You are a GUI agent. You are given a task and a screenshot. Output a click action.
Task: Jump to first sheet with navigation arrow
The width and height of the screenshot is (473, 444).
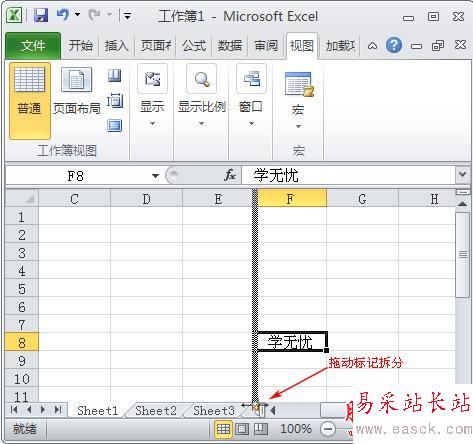click(x=14, y=409)
